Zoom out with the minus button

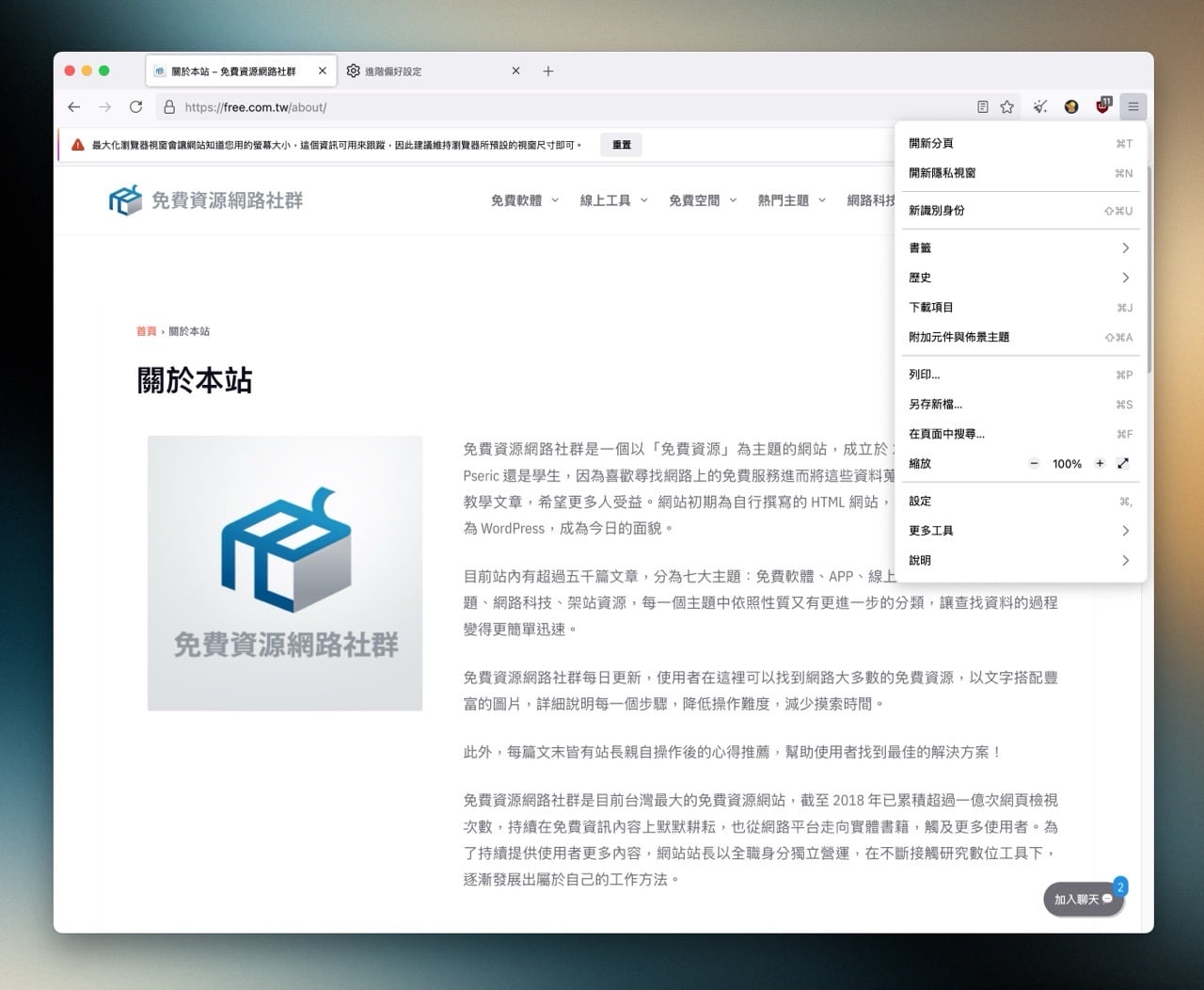coord(1034,464)
